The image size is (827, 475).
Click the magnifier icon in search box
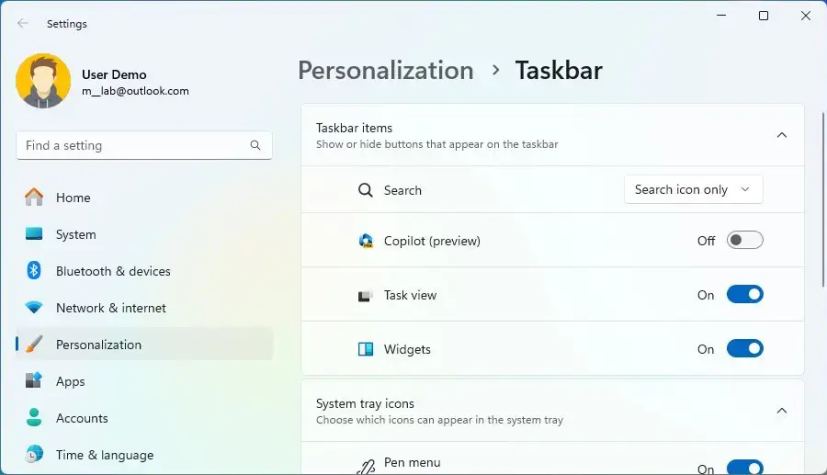coord(255,146)
